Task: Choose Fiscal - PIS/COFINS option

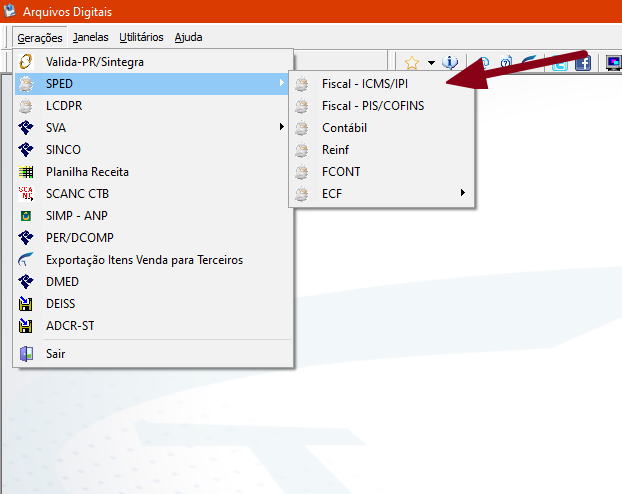Action: 382,106
